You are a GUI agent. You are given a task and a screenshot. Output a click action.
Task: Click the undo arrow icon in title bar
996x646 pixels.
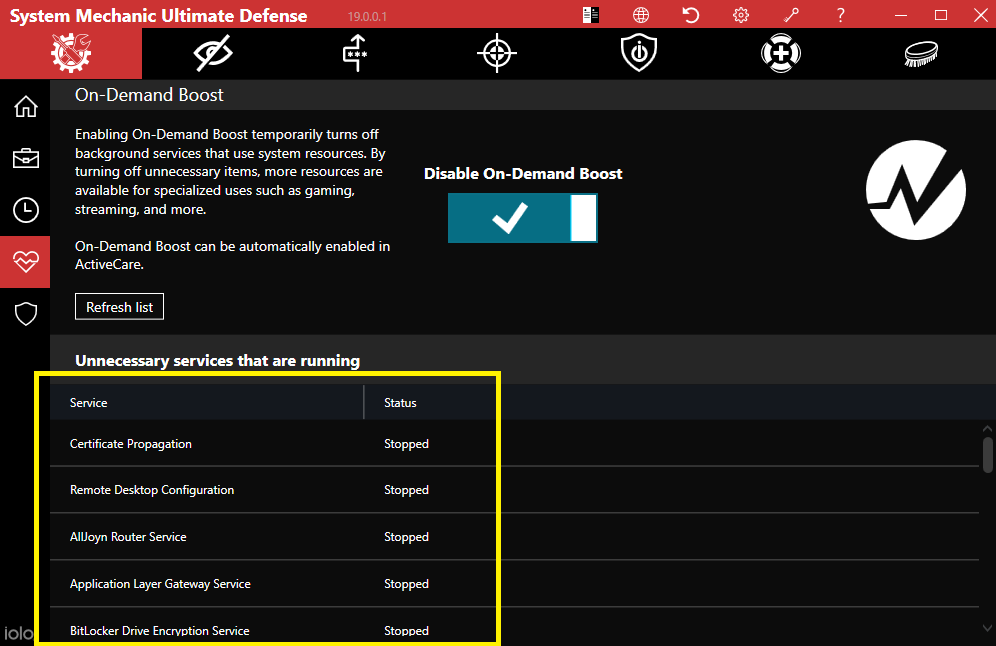coord(690,15)
